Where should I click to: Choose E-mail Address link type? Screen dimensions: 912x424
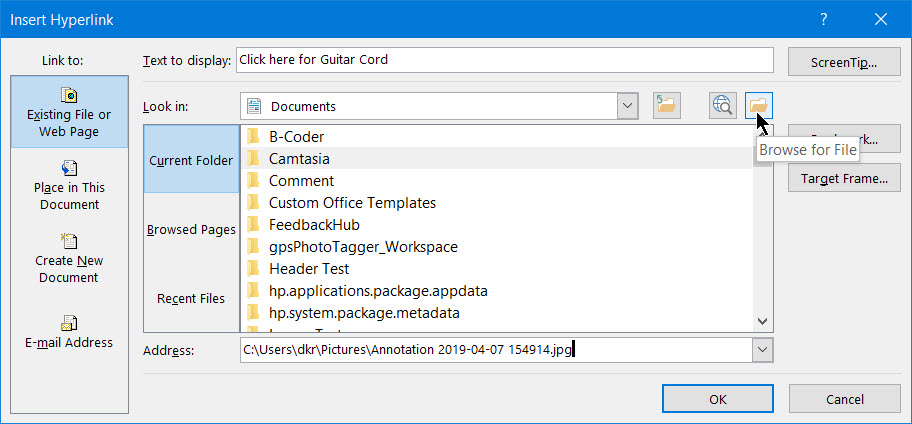(69, 330)
